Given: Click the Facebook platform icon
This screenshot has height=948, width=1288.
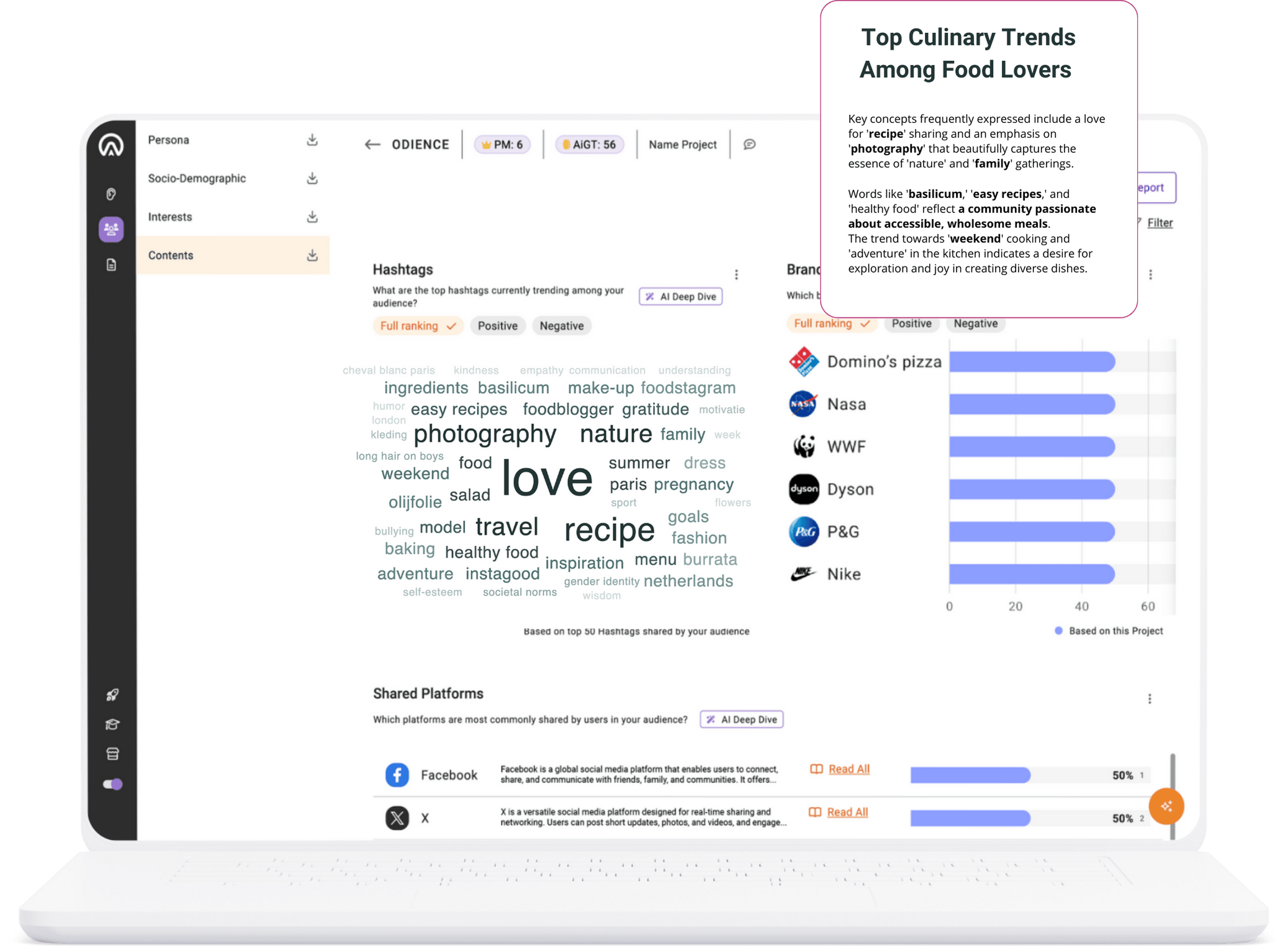Looking at the screenshot, I should (x=397, y=775).
